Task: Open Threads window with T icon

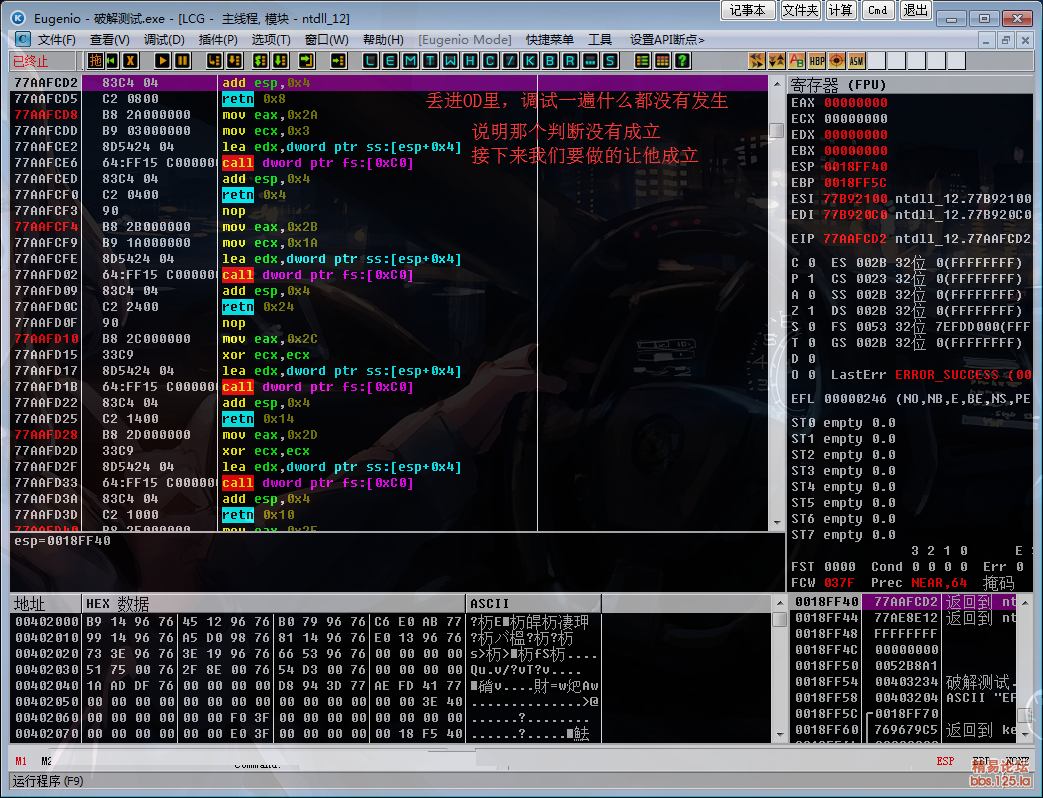Action: (x=430, y=61)
